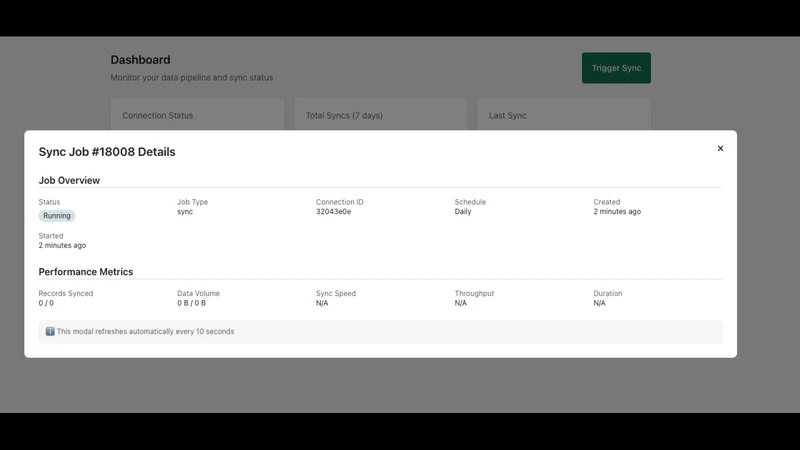
Task: Close the Sync Job #18008 Details modal
Action: tap(720, 148)
